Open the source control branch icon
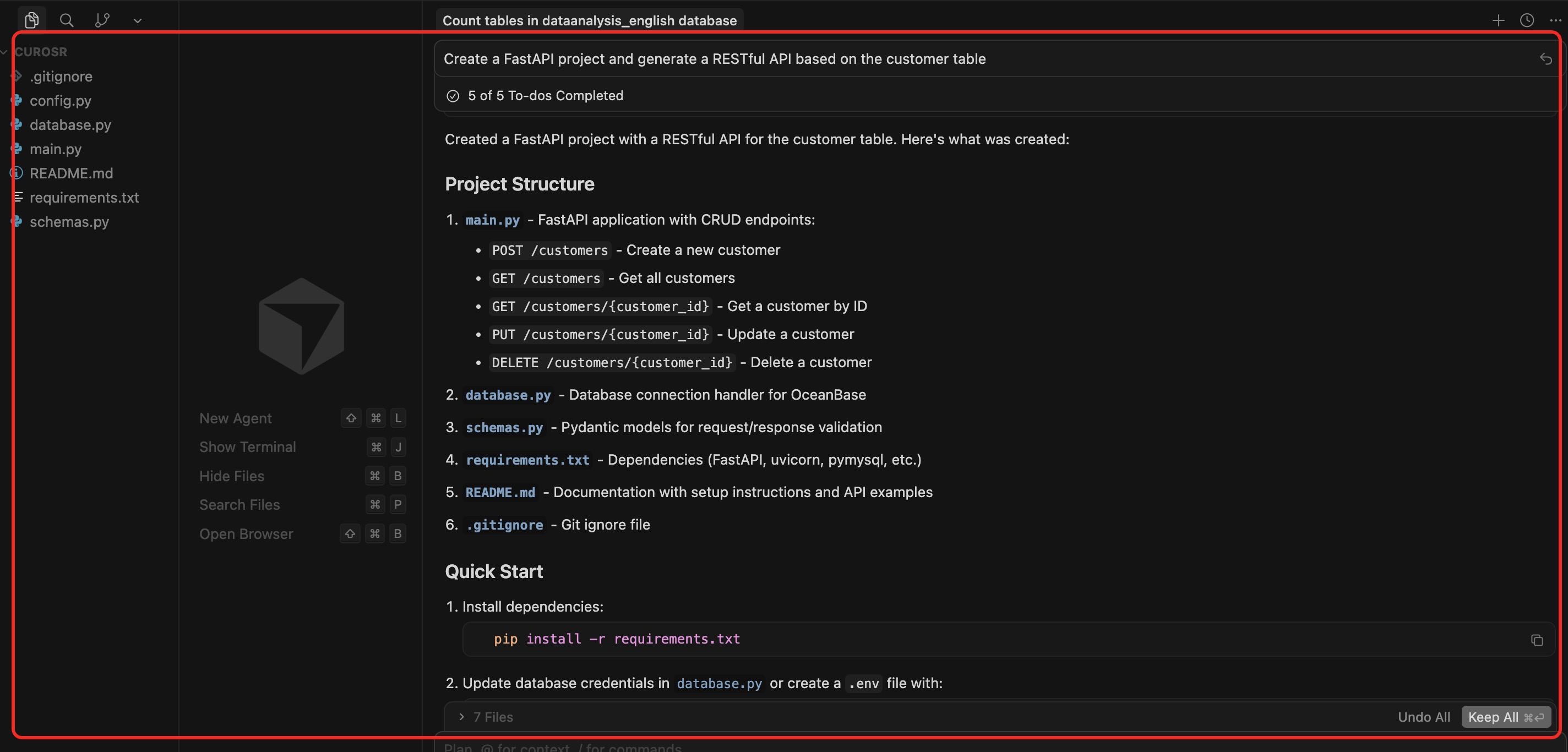Viewport: 1568px width, 752px height. 102,20
